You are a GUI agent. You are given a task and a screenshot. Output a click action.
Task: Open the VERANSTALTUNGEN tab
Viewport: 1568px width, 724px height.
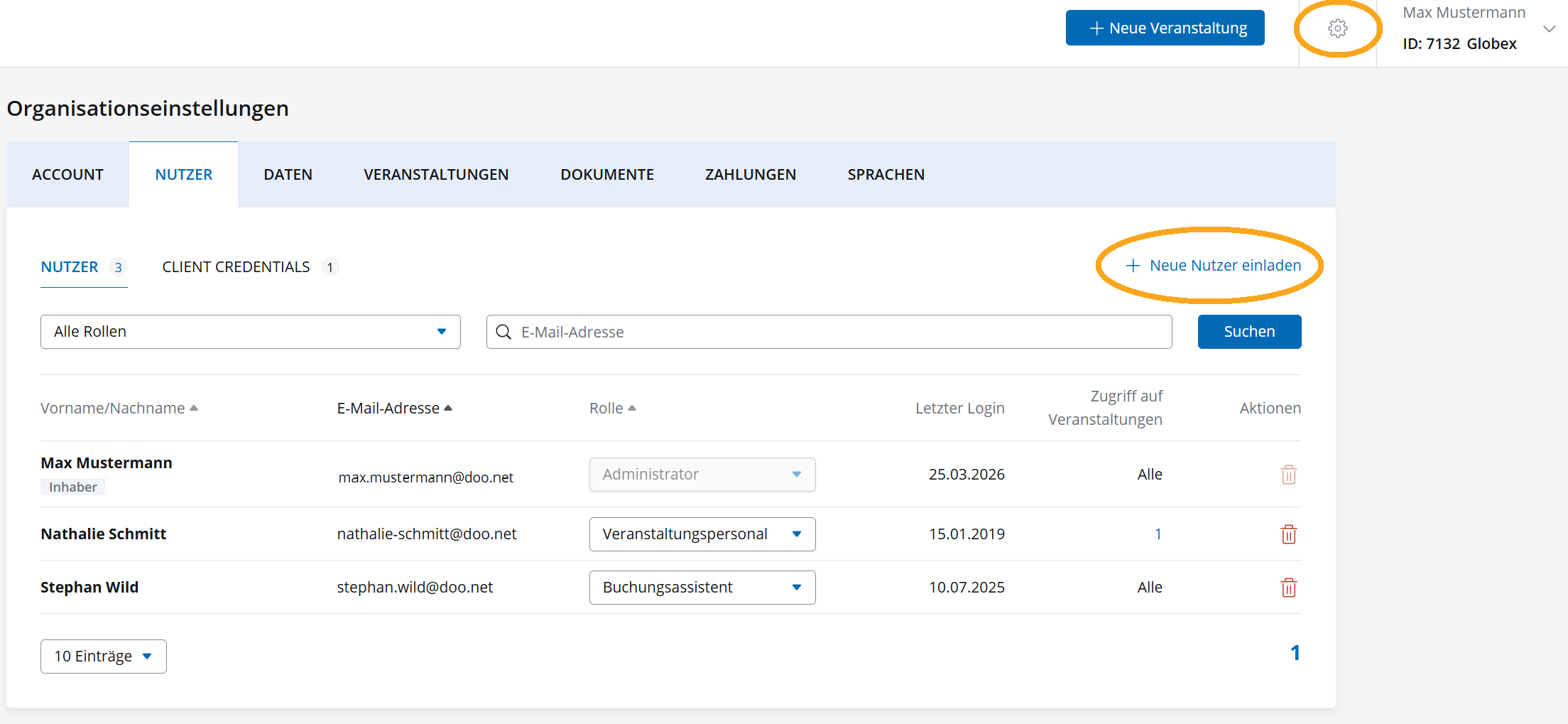tap(436, 175)
